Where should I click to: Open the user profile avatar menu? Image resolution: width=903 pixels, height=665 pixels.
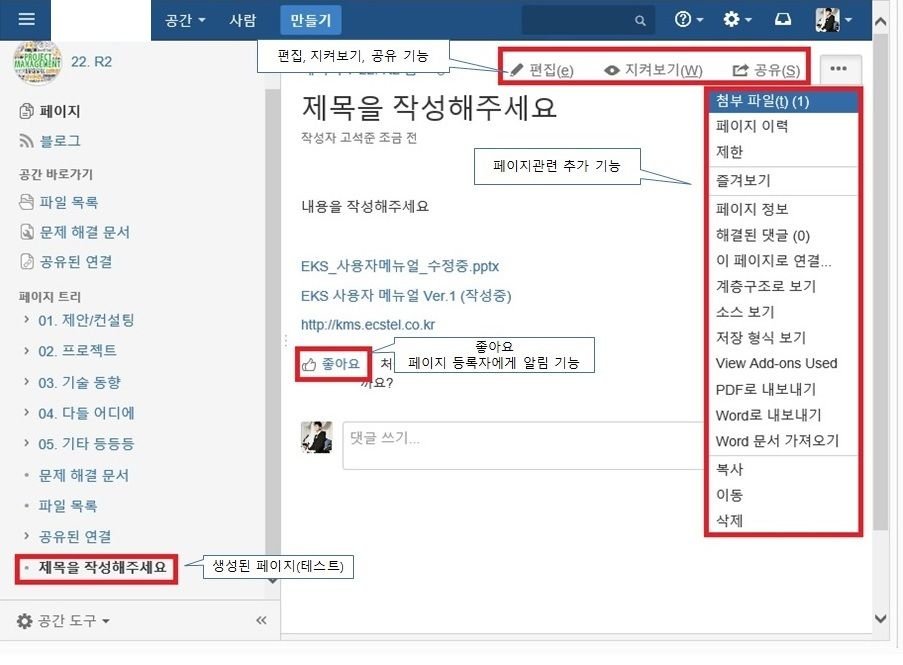(833, 20)
